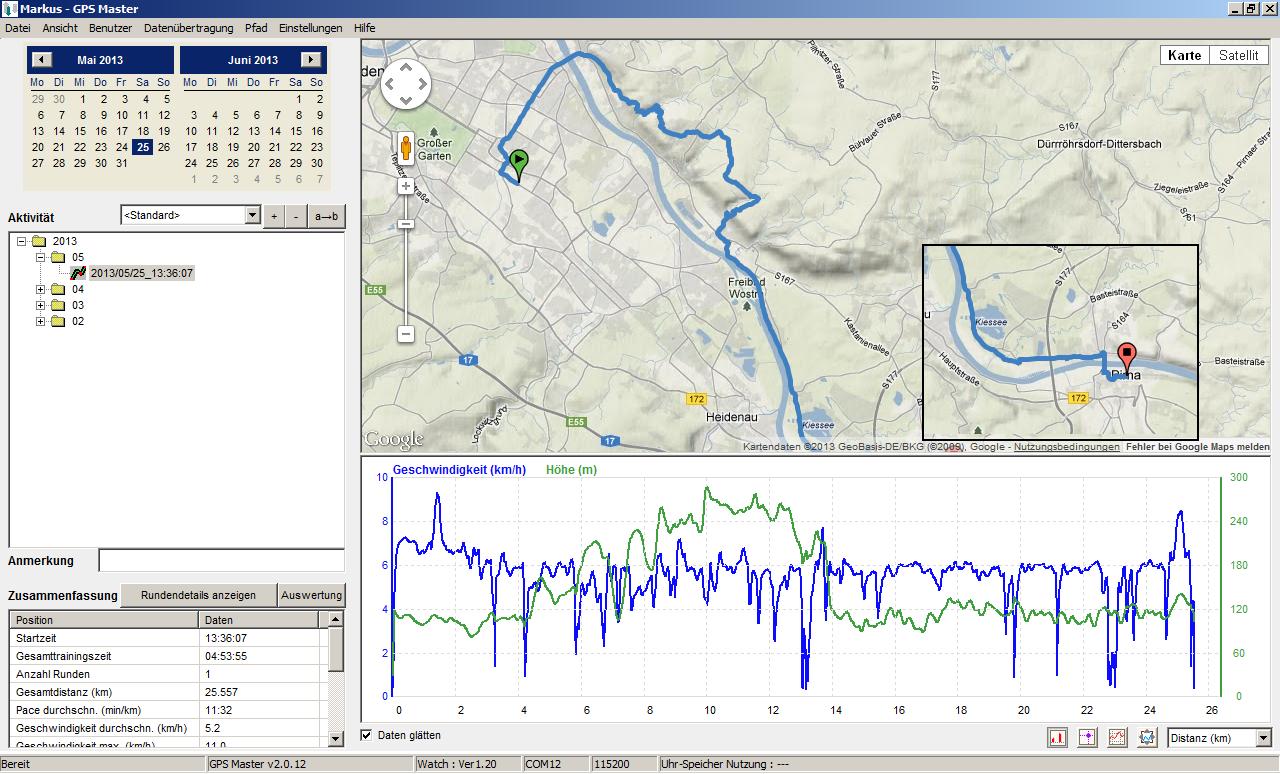Image resolution: width=1280 pixels, height=774 pixels.
Task: Open the Datei menu
Action: [18, 28]
